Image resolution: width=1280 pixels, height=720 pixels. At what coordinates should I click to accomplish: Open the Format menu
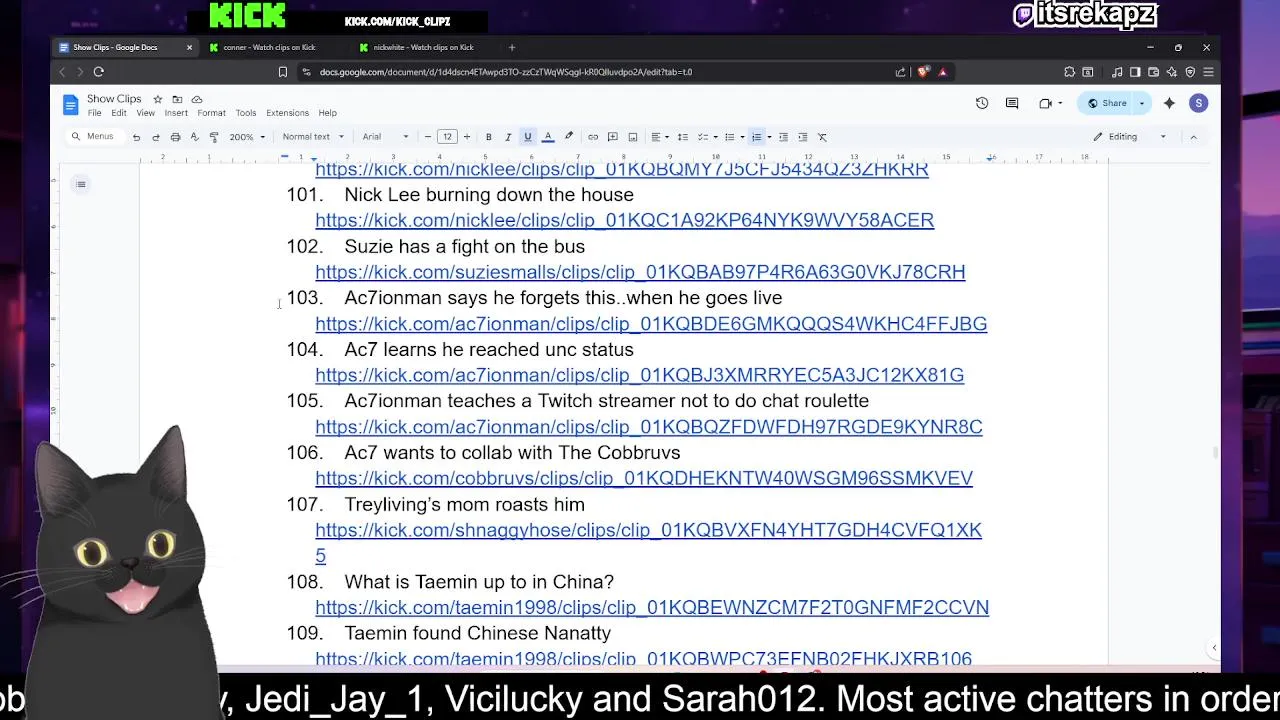[211, 113]
